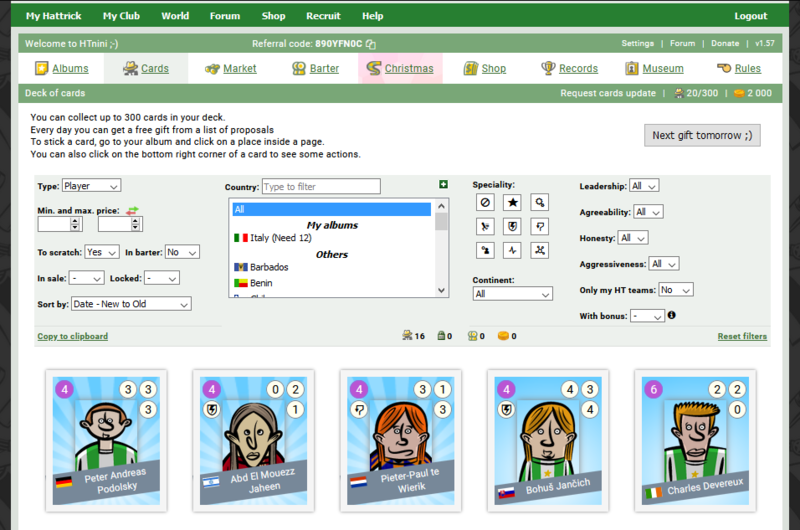
Task: Click the deck count icon showing 20/300
Action: (x=679, y=93)
